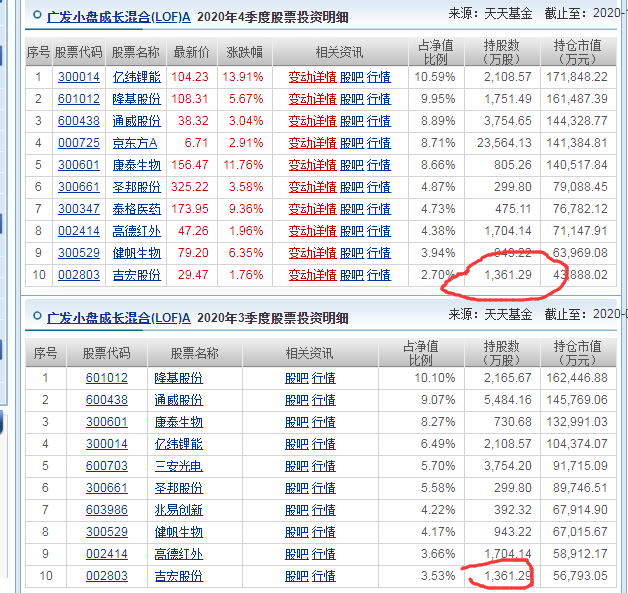Open stock code 000725
628x593 pixels.
[x=79, y=143]
